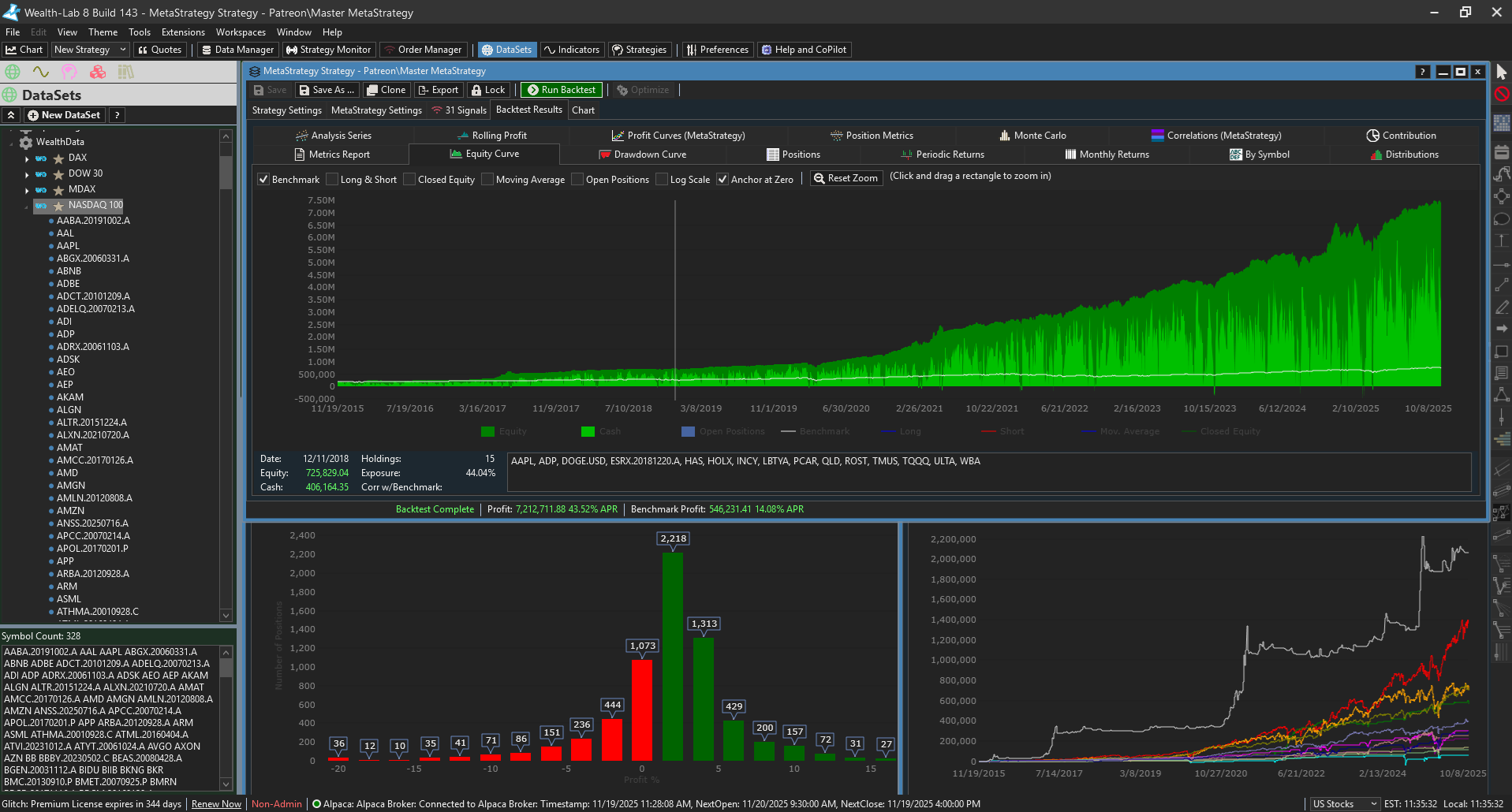This screenshot has width=1512, height=812.
Task: Uncheck Anchor at Zero
Action: tap(722, 179)
